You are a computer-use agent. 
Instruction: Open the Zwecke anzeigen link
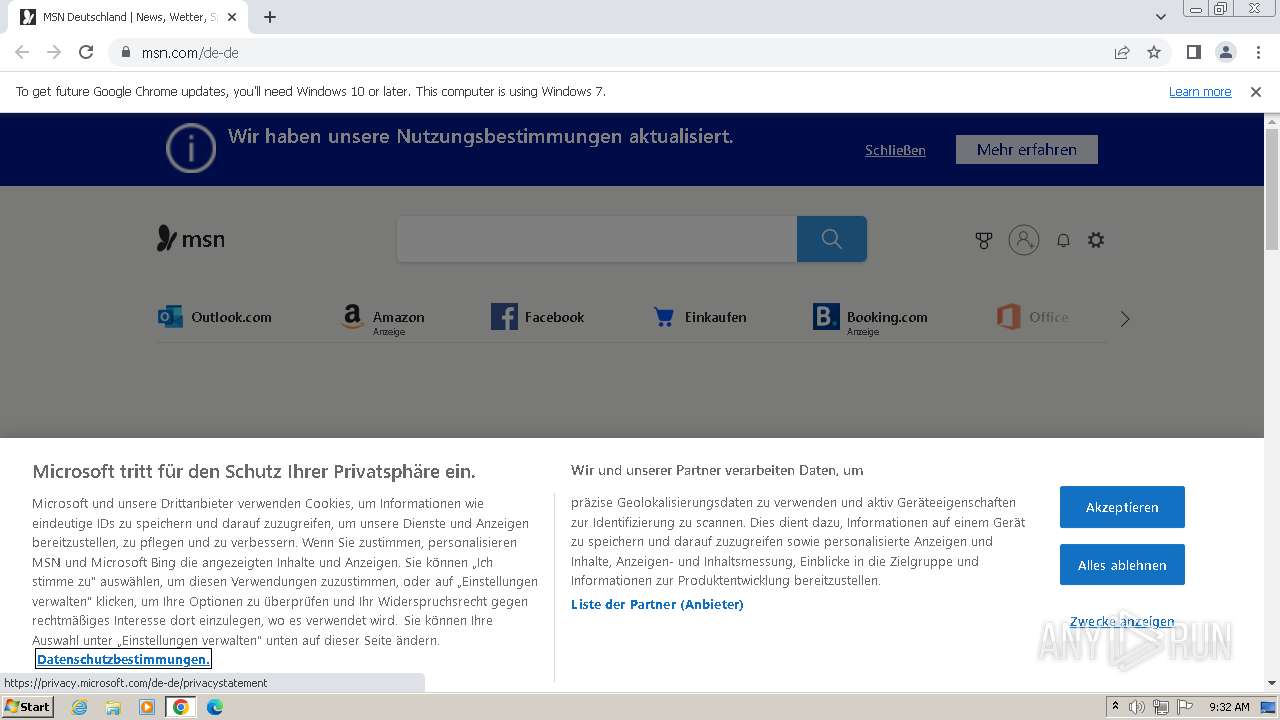pyautogui.click(x=1122, y=621)
